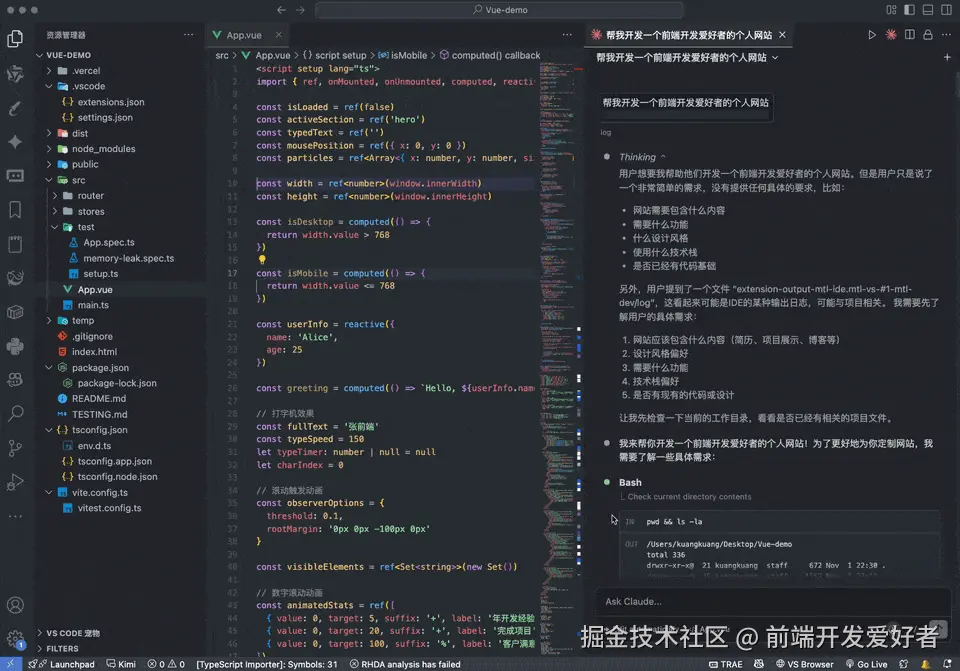
Task: Close the App.vue editor tab
Action: (279, 35)
